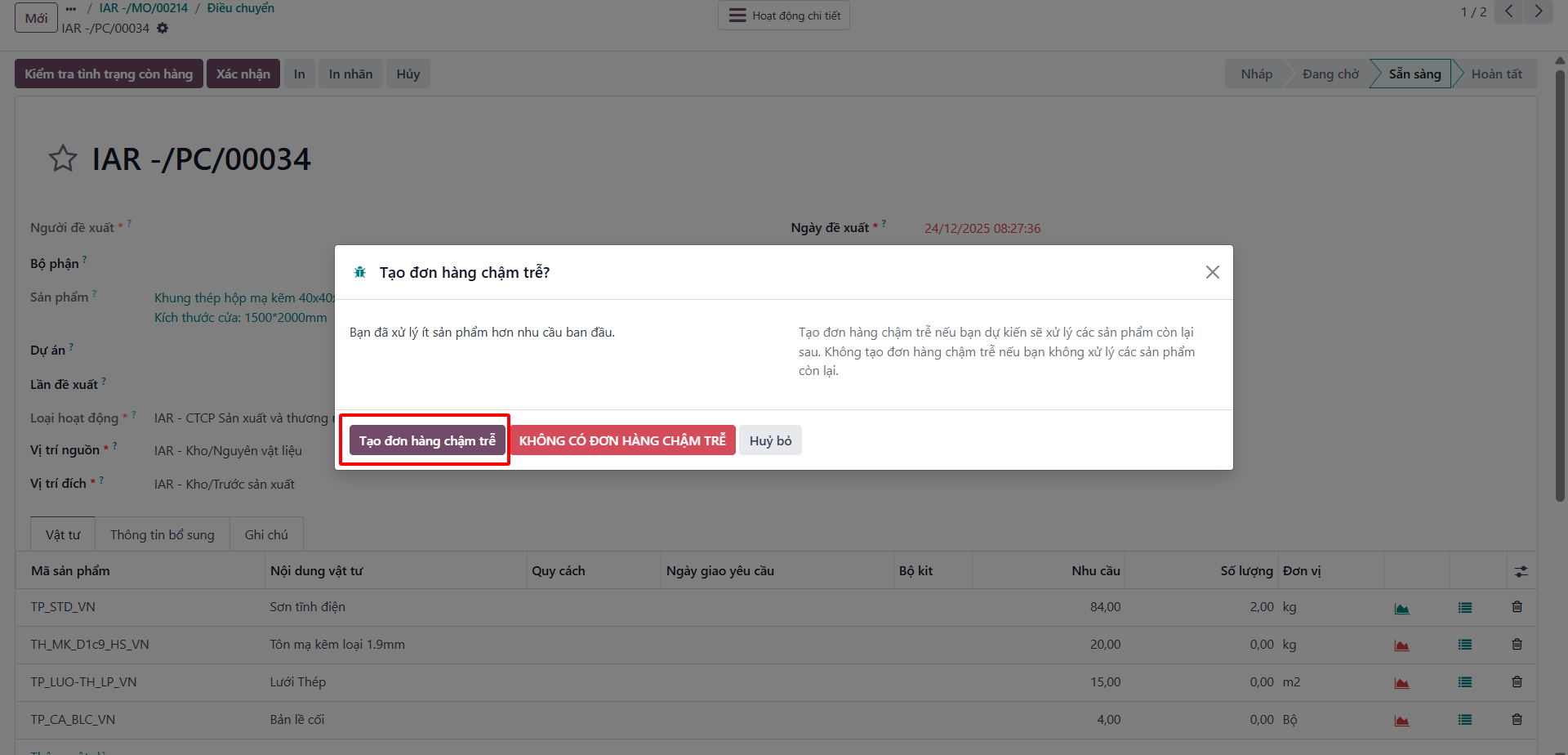Open forecast chart icon for TP_CA_BLC_VN row
The height and width of the screenshot is (755, 1568).
point(1401,721)
